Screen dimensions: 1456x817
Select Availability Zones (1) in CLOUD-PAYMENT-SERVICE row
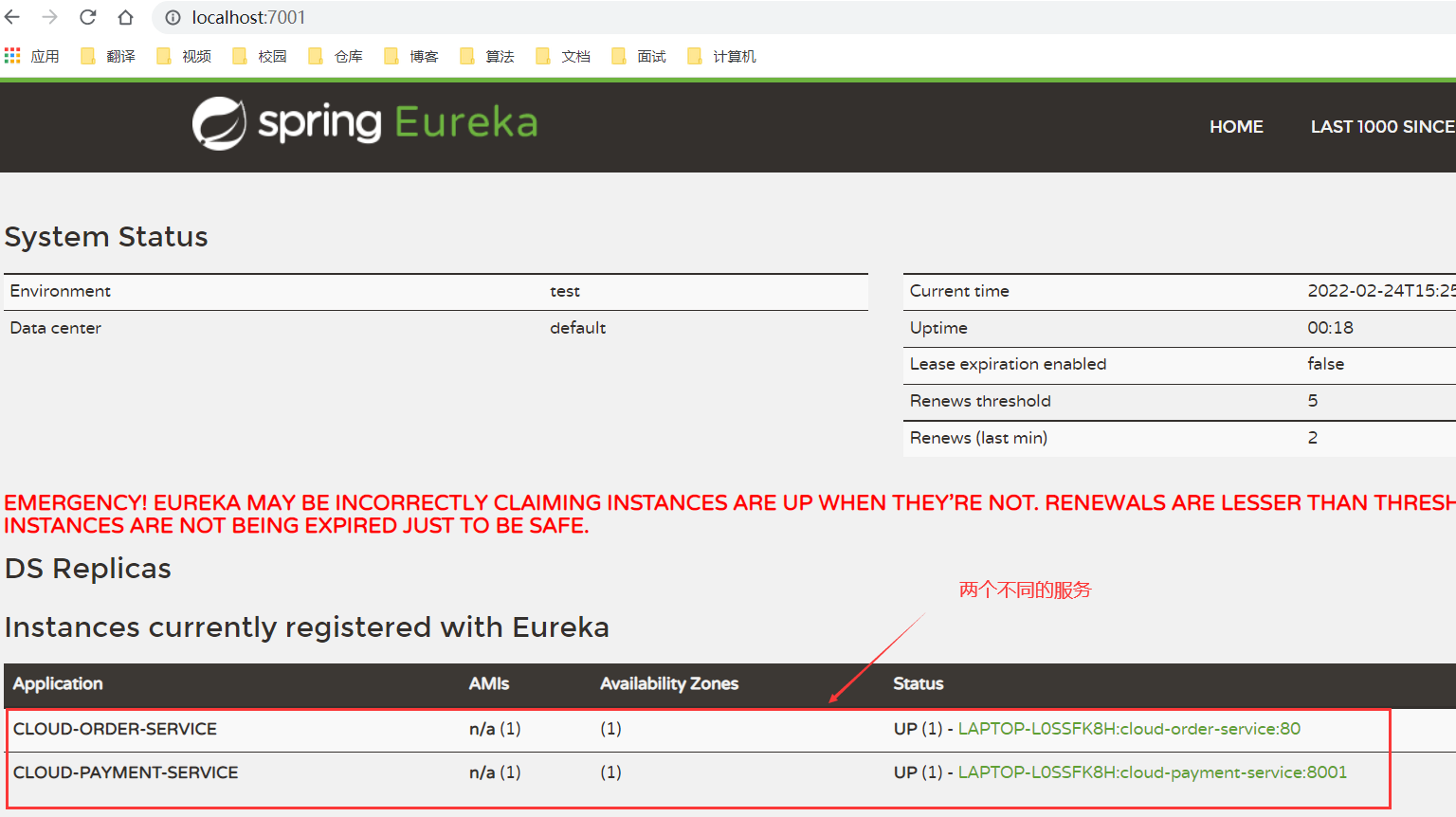click(610, 772)
